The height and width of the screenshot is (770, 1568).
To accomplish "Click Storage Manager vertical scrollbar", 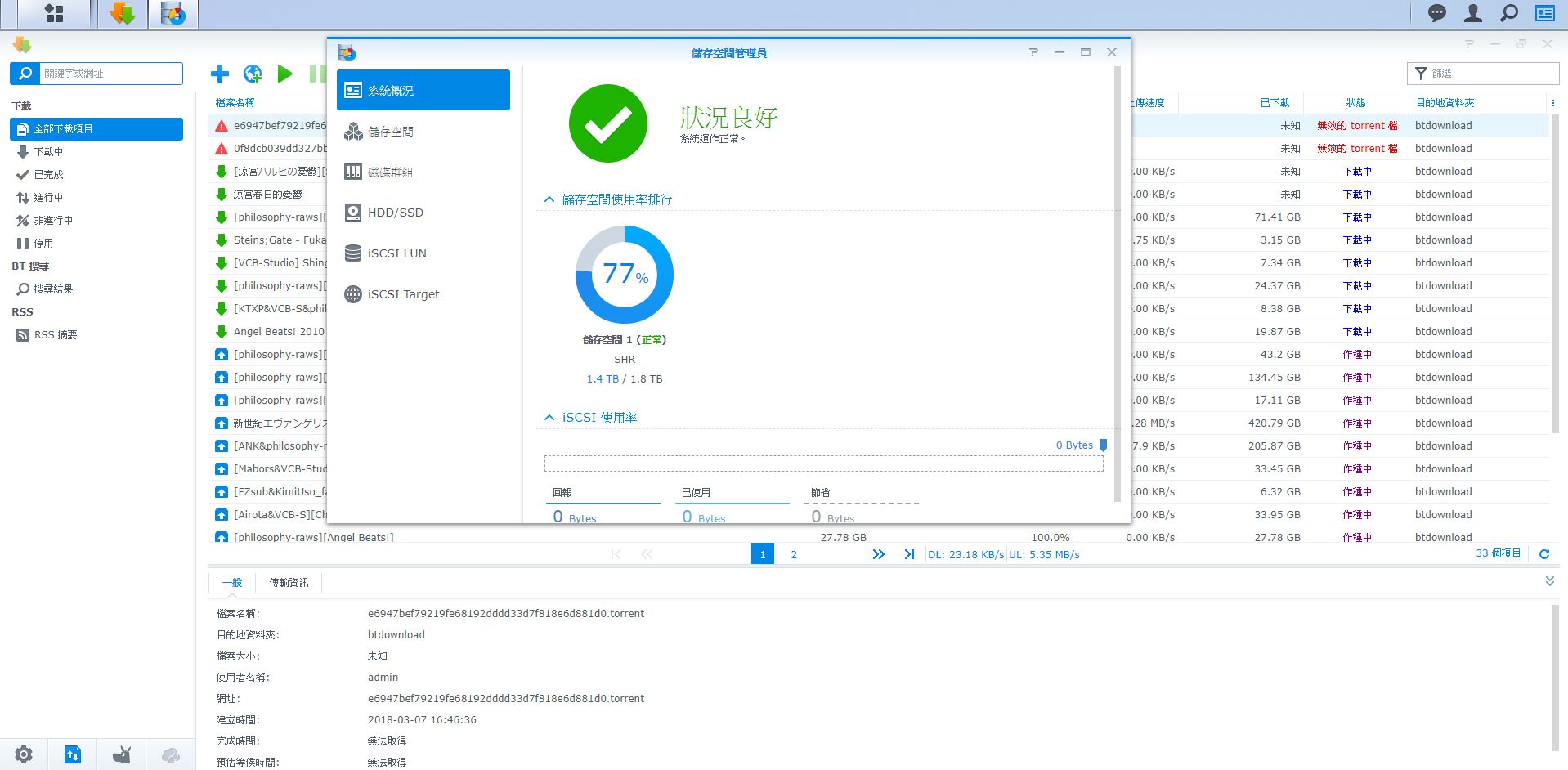I will [1118, 284].
